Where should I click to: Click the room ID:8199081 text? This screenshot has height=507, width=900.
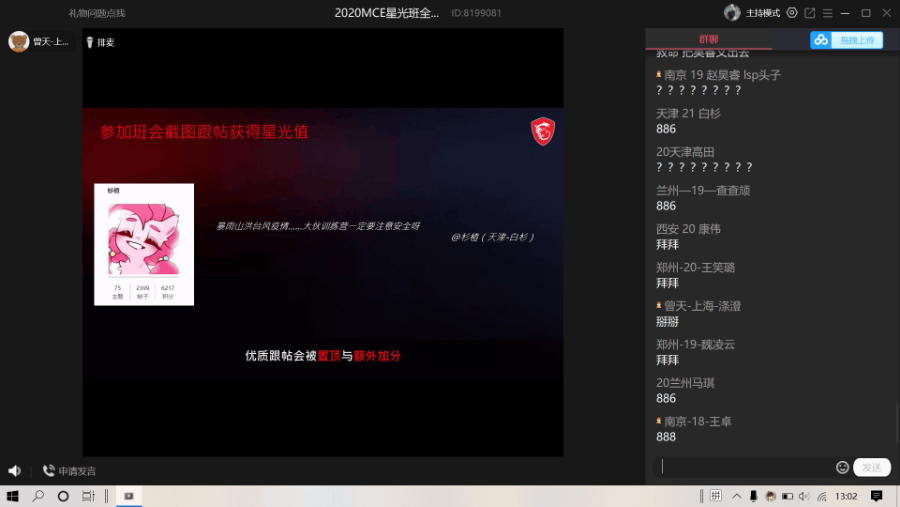point(476,13)
